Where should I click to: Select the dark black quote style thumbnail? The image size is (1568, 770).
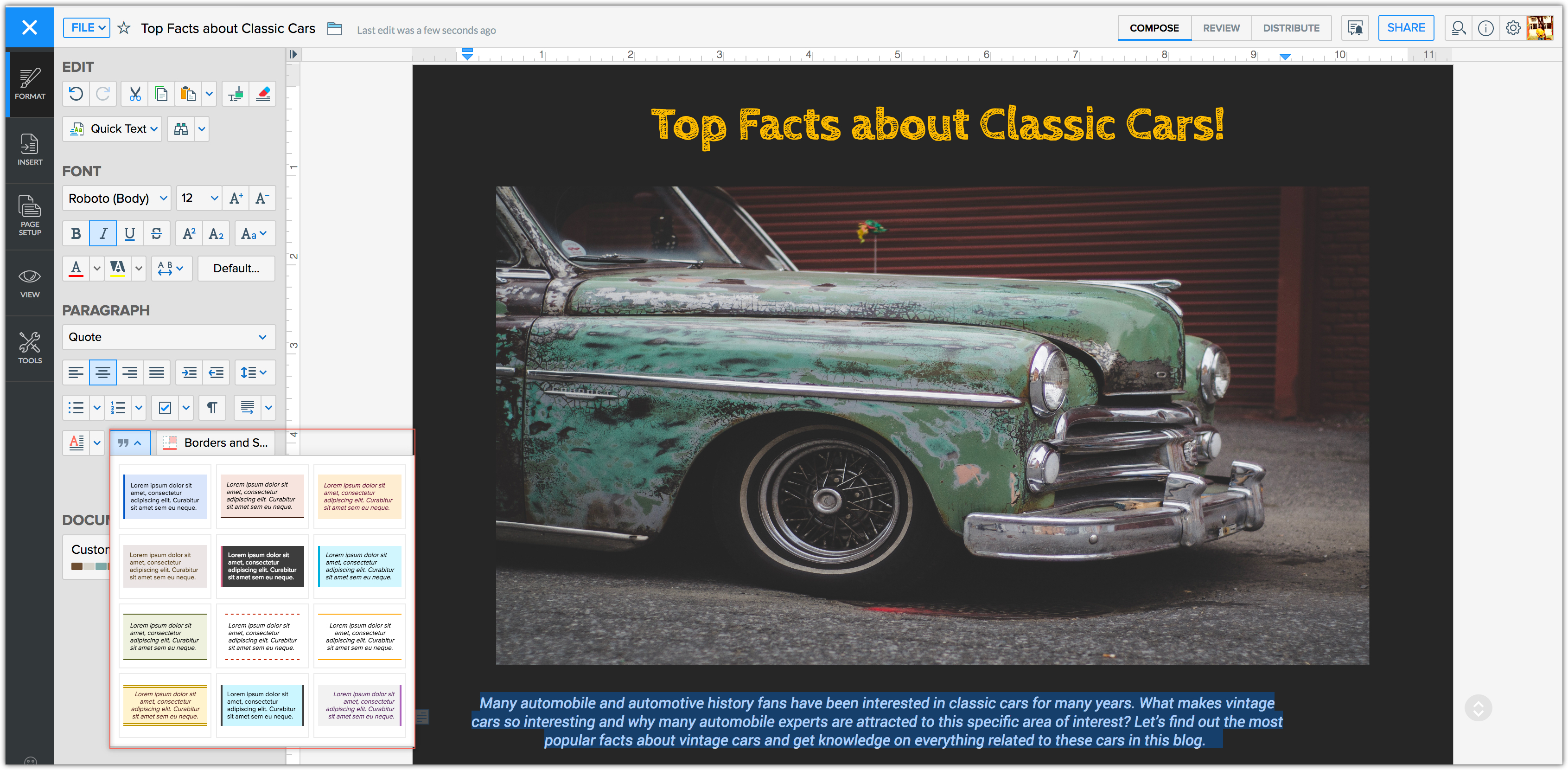pyautogui.click(x=262, y=566)
